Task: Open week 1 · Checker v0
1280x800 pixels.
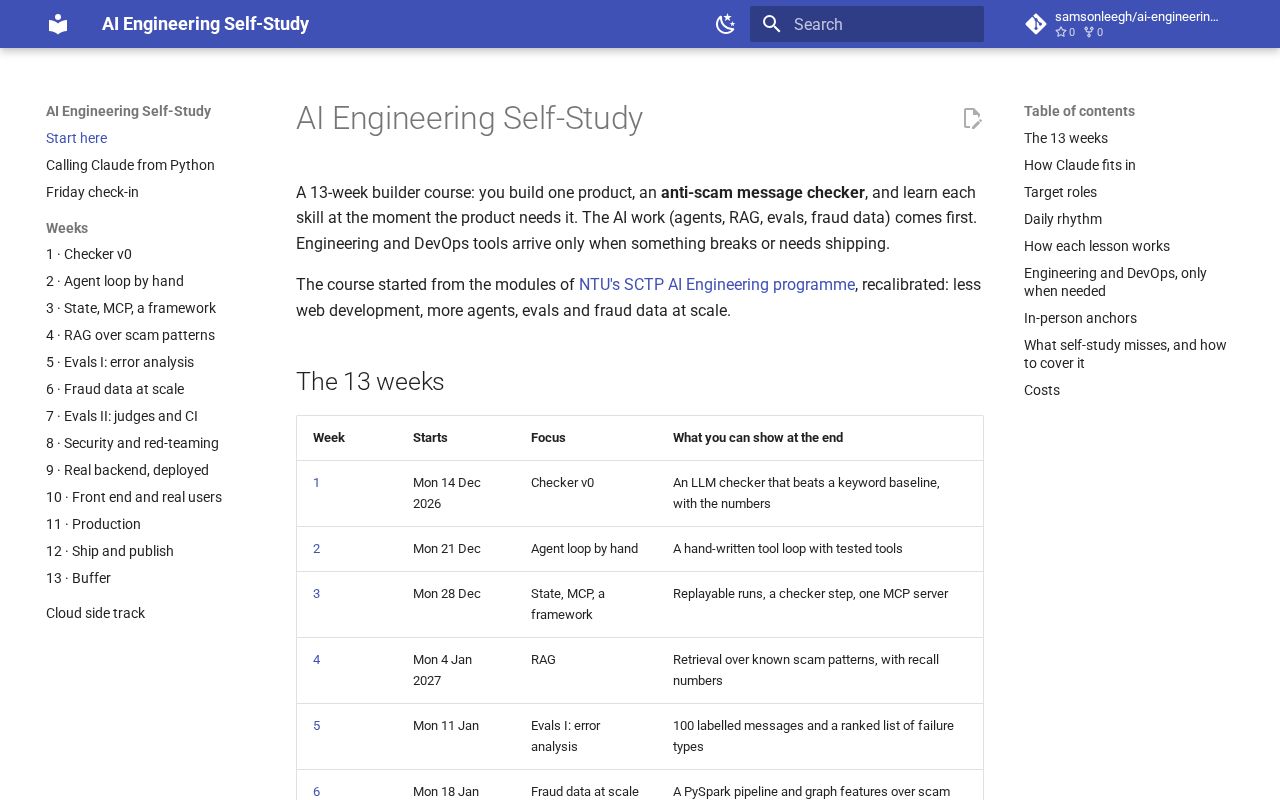Action: 89,254
